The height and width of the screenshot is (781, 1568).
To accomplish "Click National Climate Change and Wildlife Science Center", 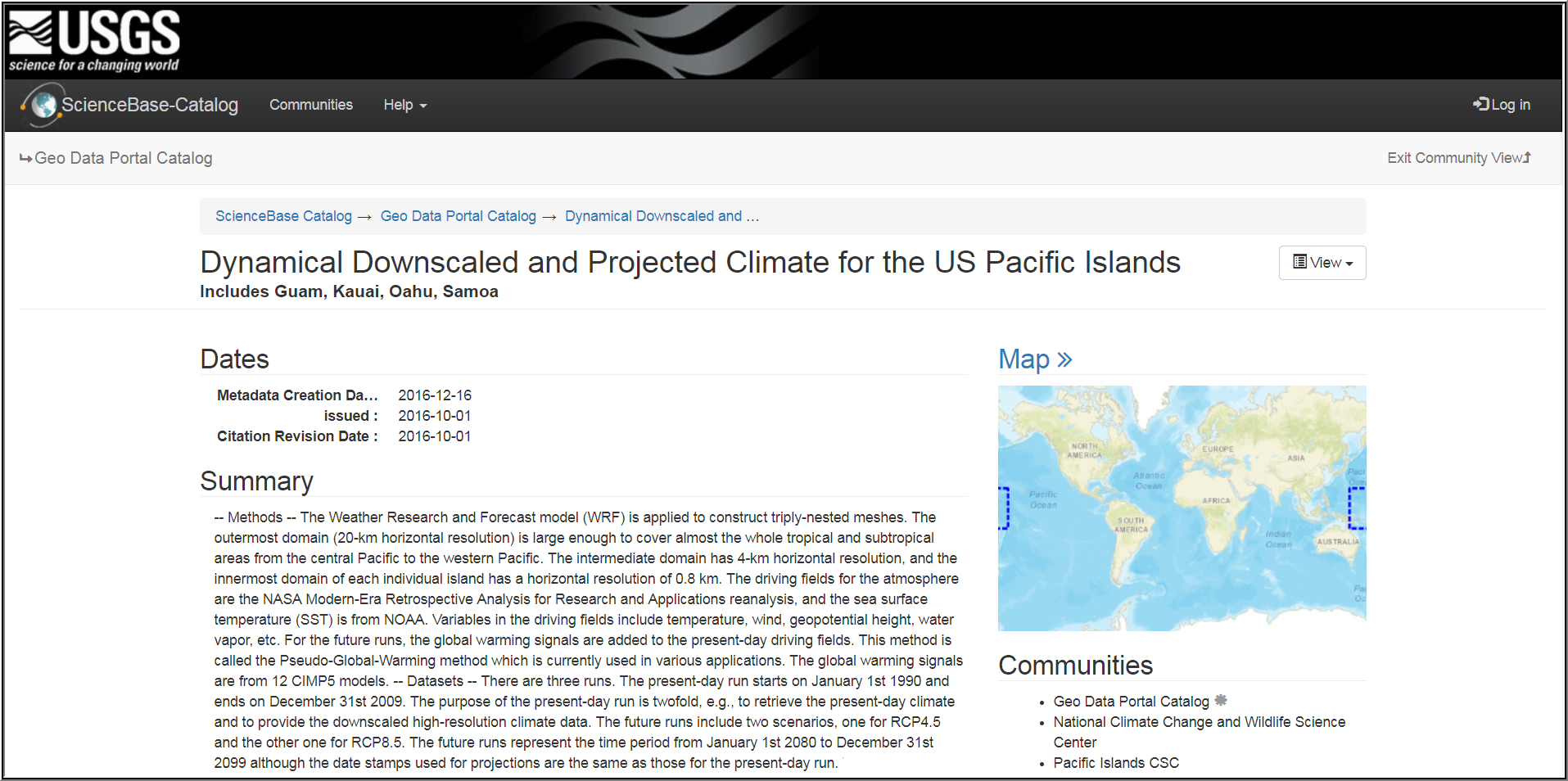I will point(1198,722).
